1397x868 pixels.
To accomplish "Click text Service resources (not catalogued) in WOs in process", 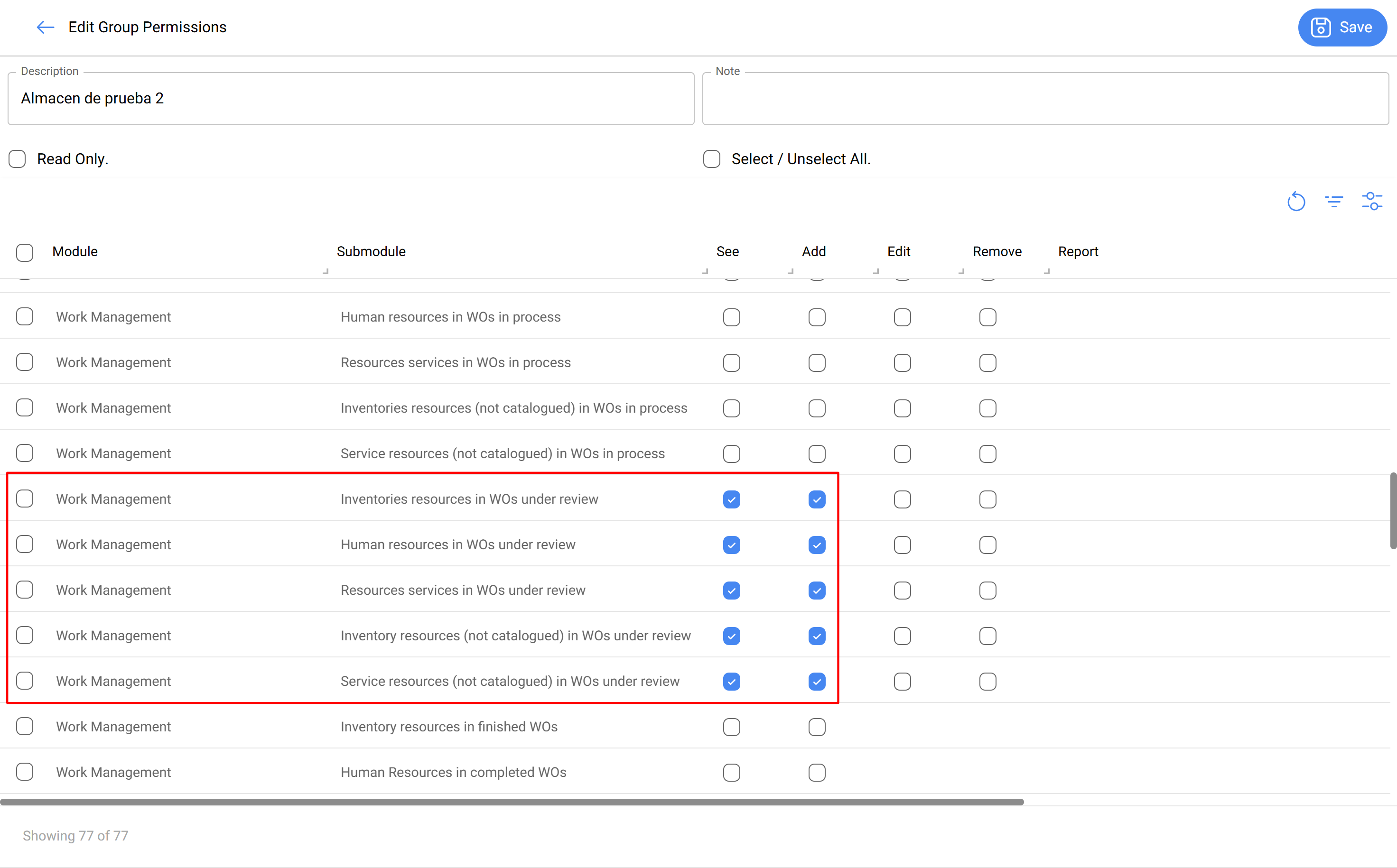I will [x=503, y=453].
